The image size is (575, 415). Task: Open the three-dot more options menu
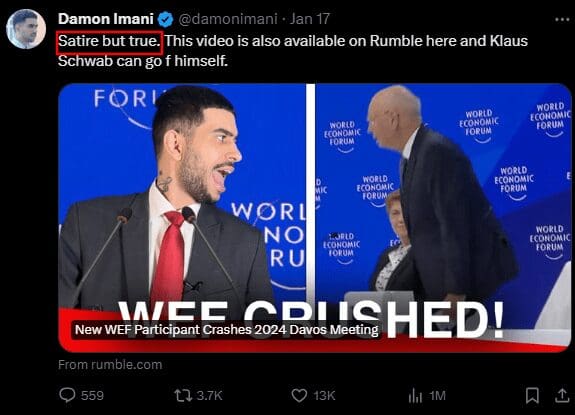coord(562,19)
